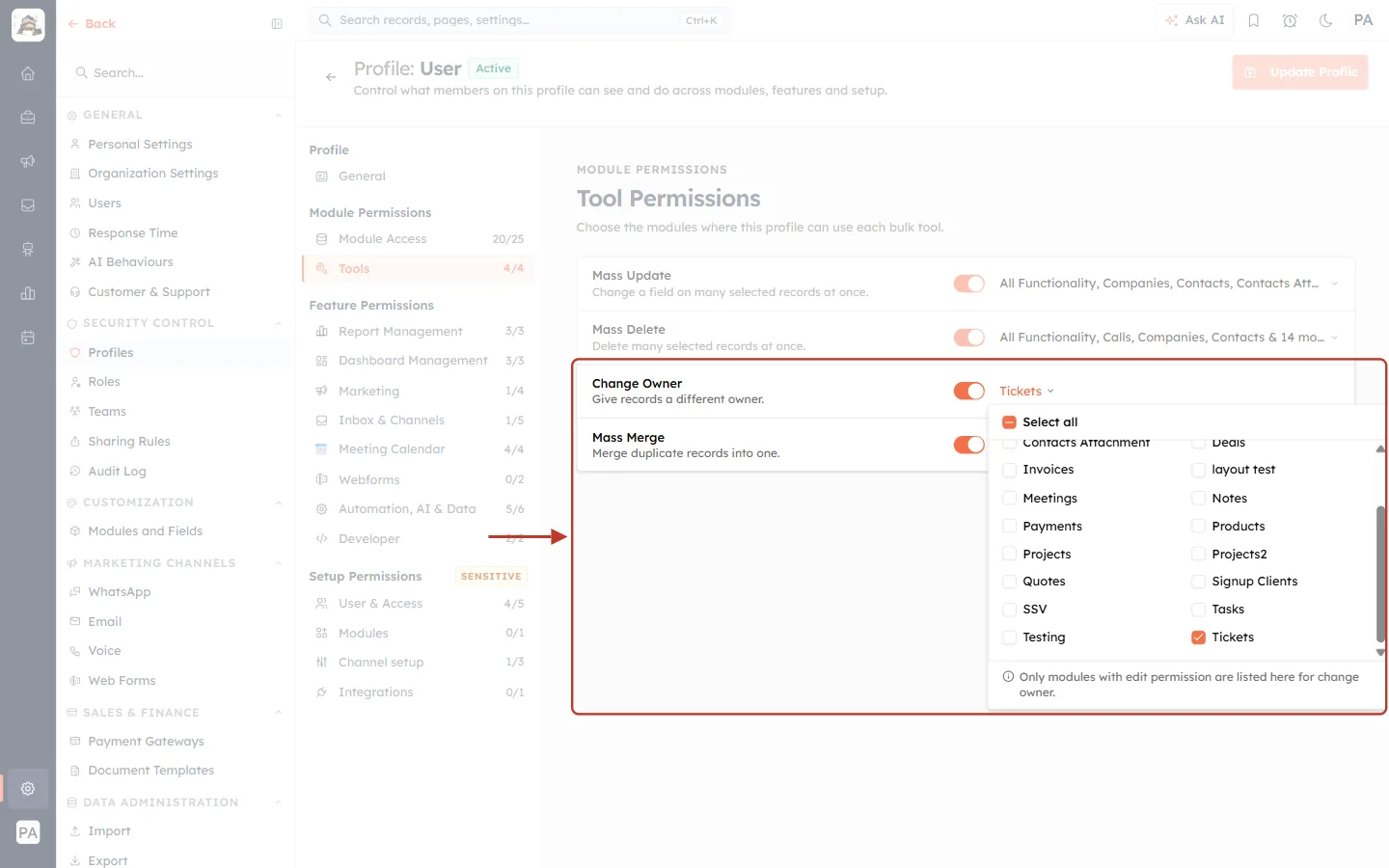Go to Roles in settings sidebar
The width and height of the screenshot is (1389, 868).
pos(104,382)
